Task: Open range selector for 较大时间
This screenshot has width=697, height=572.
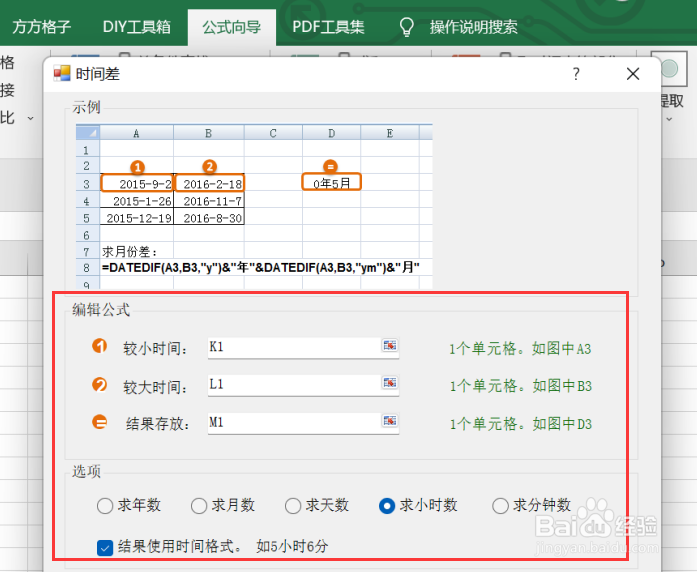Action: [390, 383]
